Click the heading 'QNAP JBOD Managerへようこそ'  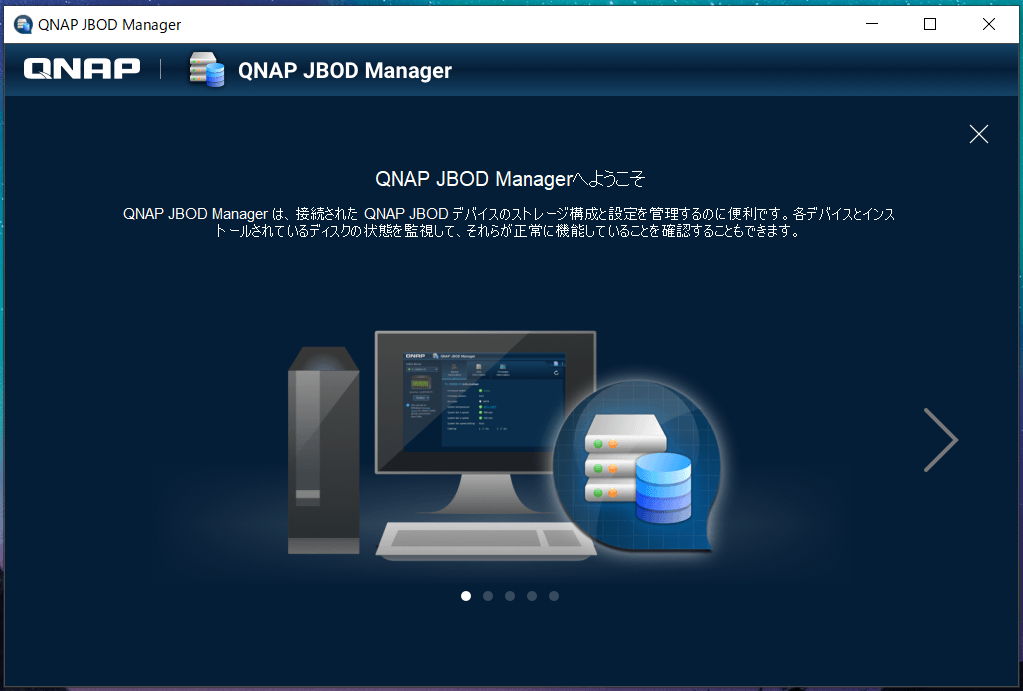(510, 179)
